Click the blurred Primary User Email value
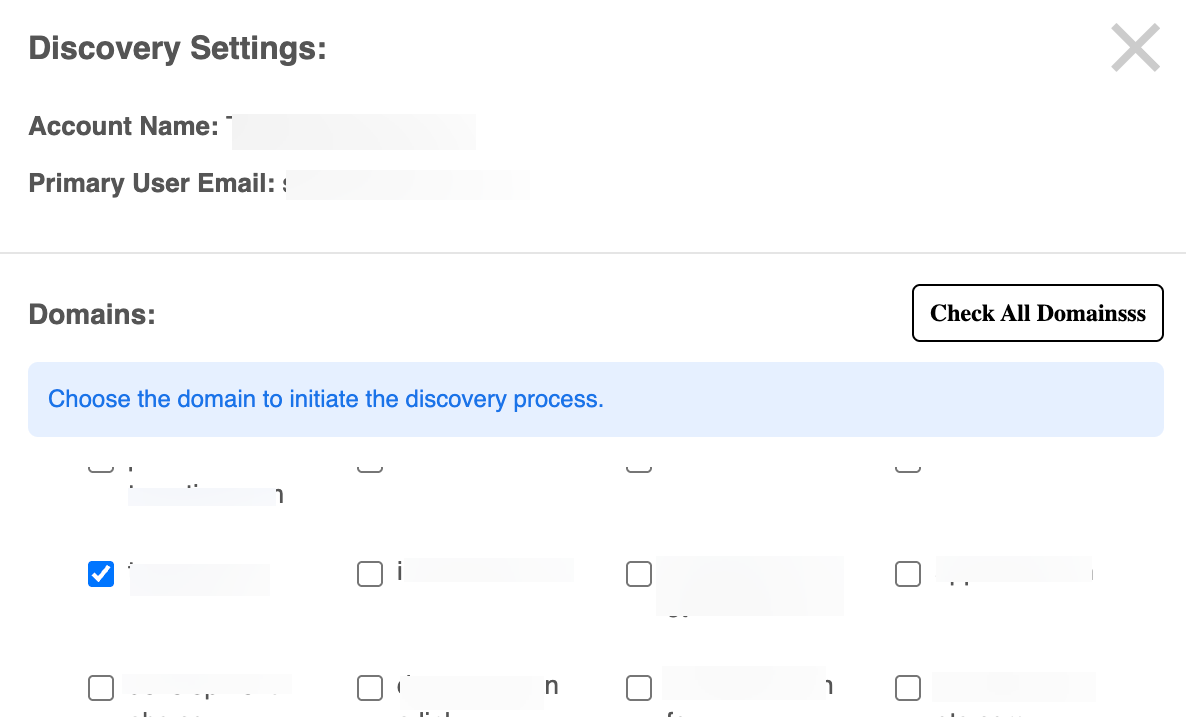 coord(407,185)
